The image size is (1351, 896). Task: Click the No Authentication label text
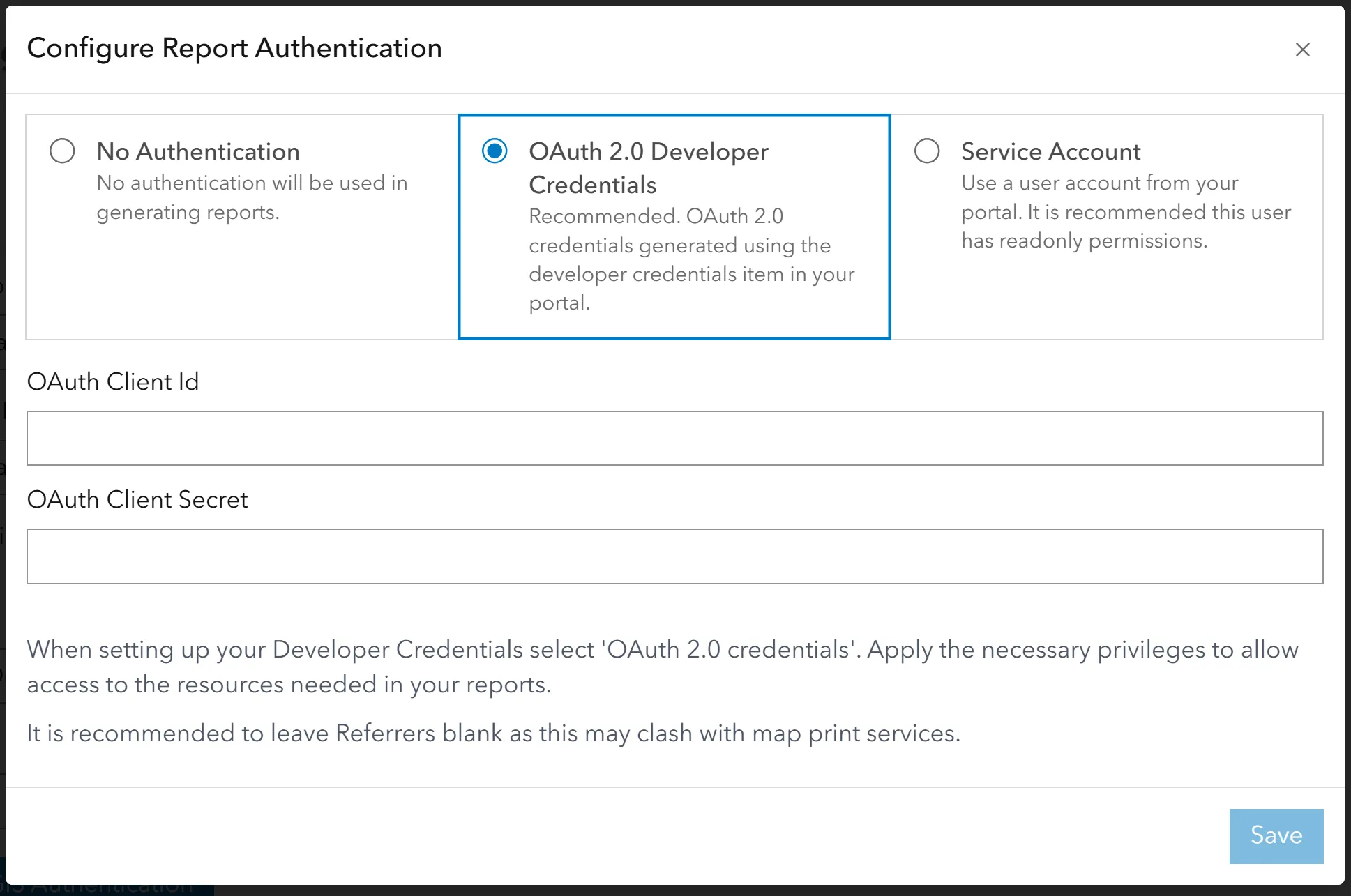[x=197, y=151]
